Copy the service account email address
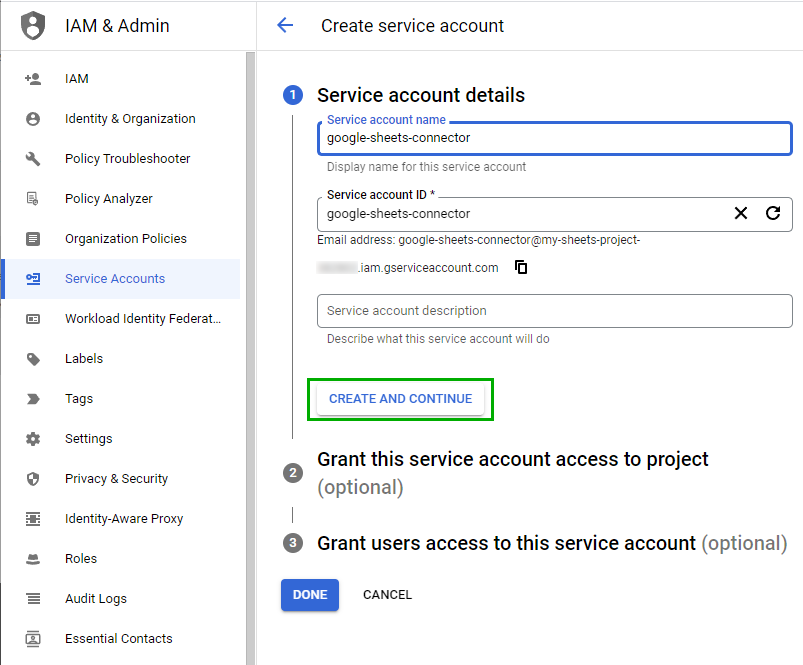Image resolution: width=803 pixels, height=665 pixels. pos(521,267)
